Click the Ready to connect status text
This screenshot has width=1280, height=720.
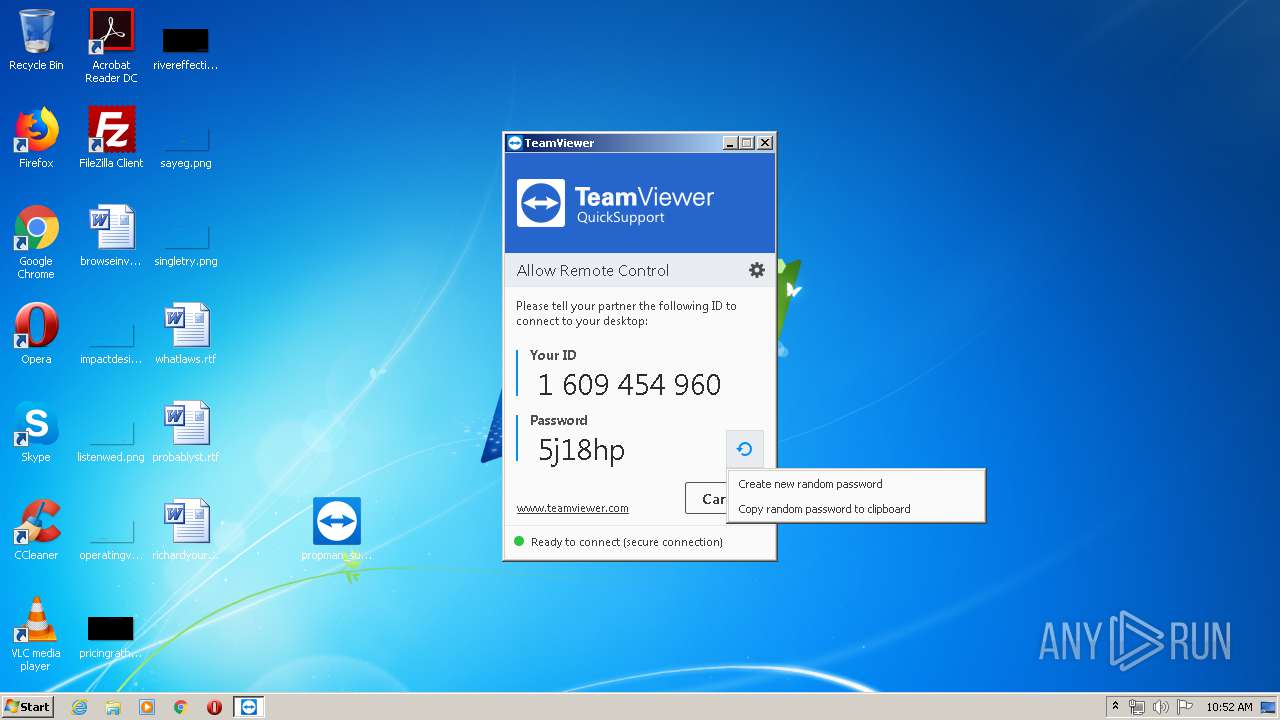tap(627, 542)
